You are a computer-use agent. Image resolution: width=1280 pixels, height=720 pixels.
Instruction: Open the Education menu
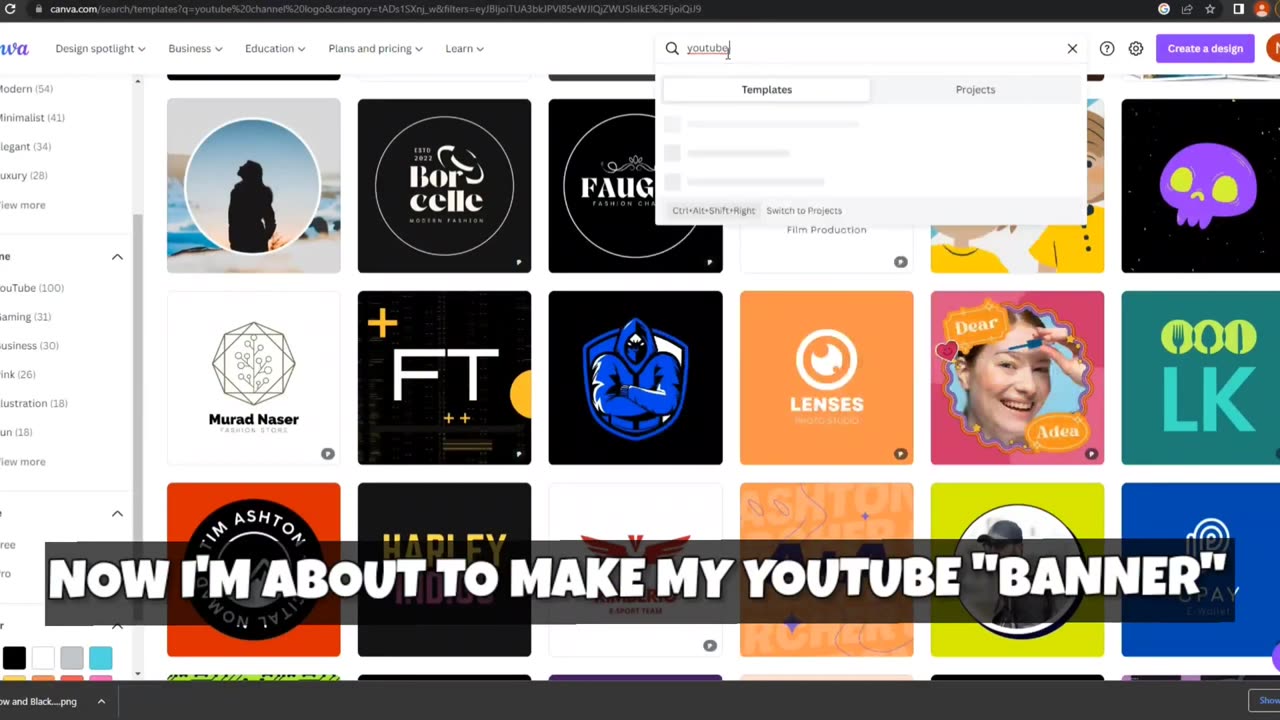click(x=274, y=48)
